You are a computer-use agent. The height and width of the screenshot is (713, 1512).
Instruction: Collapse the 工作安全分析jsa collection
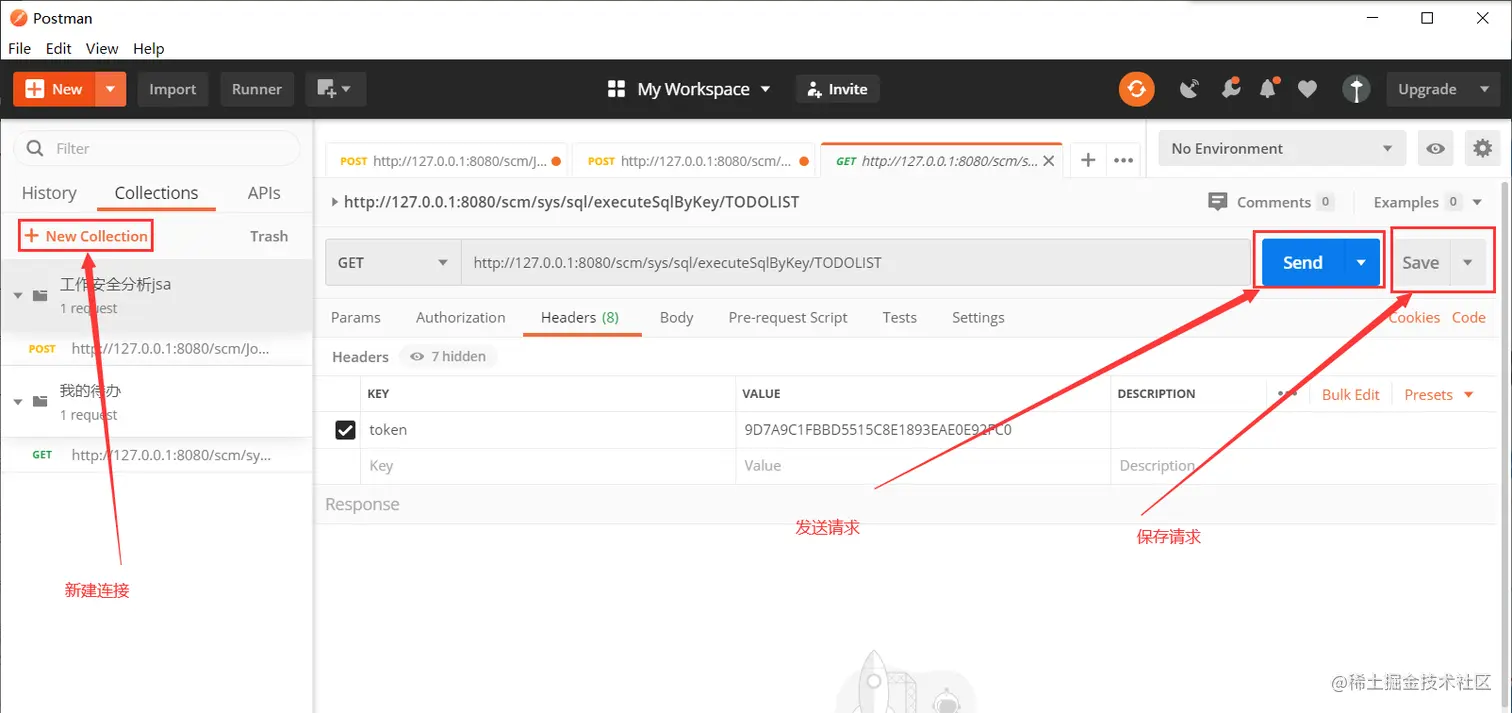(x=18, y=296)
